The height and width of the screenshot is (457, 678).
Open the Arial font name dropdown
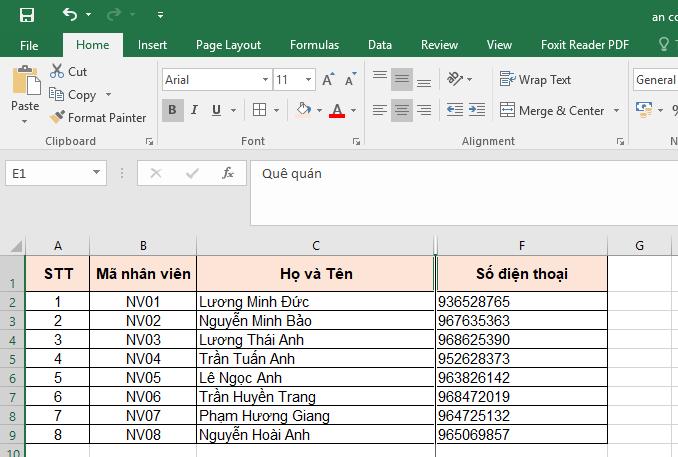tap(265, 80)
